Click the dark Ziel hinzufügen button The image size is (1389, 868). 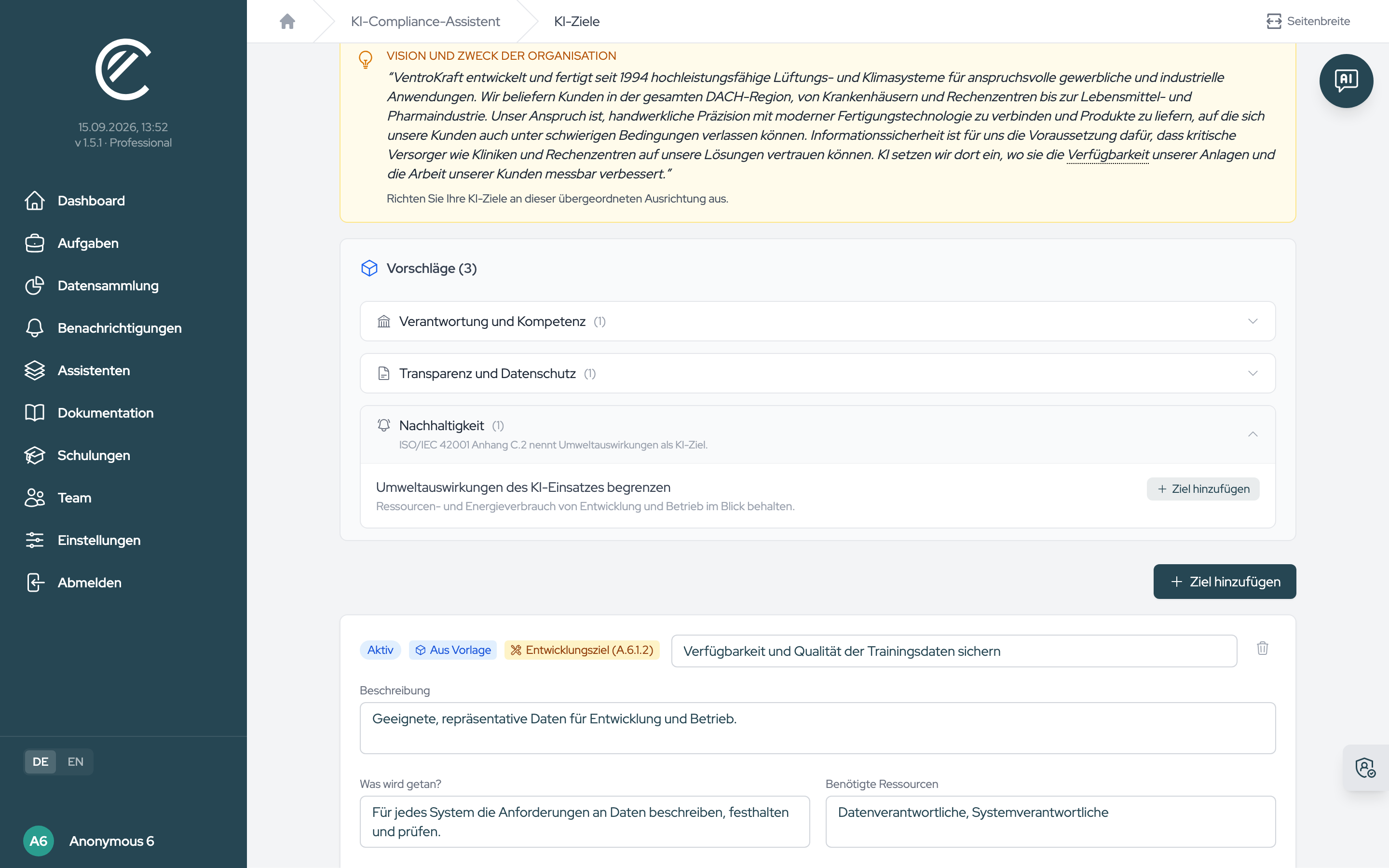[x=1224, y=582]
